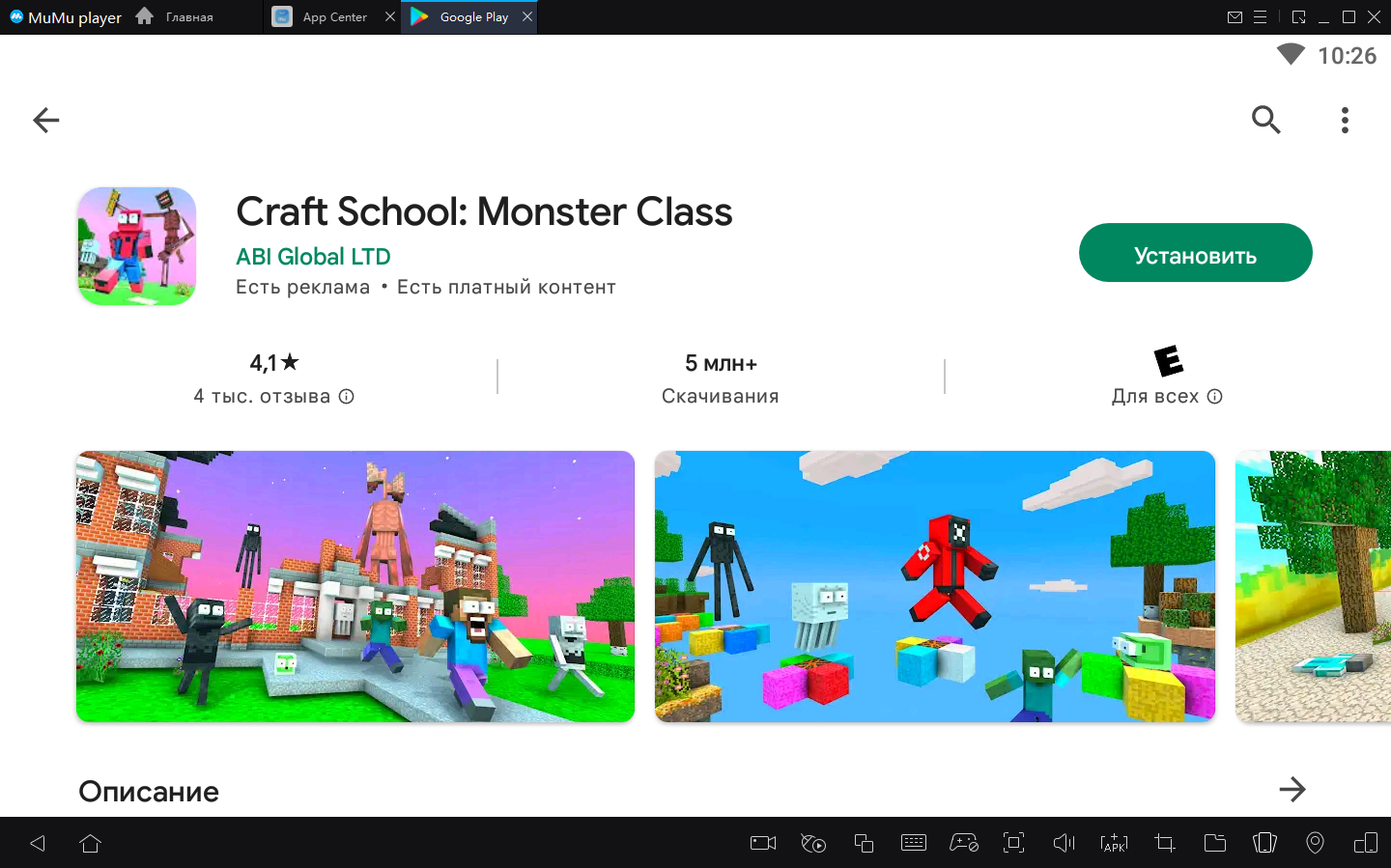Open the three-dot overflow menu
Screen dimensions: 1391x868
coord(1345,120)
